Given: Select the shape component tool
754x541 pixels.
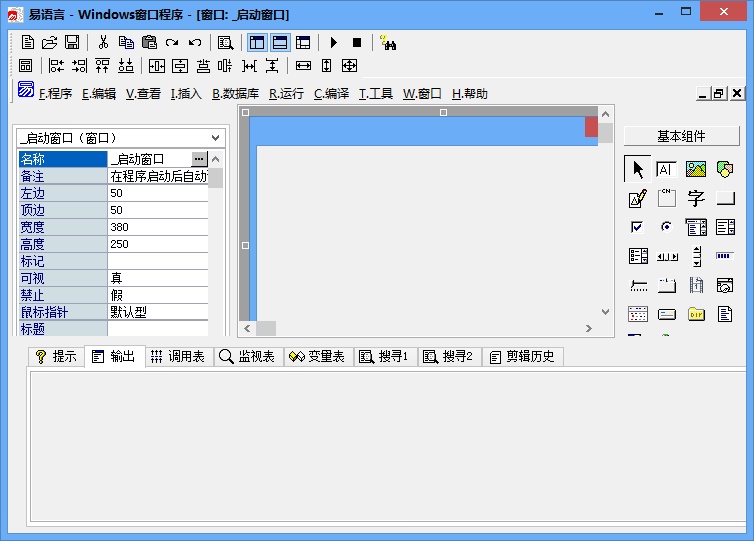Looking at the screenshot, I should 725,169.
